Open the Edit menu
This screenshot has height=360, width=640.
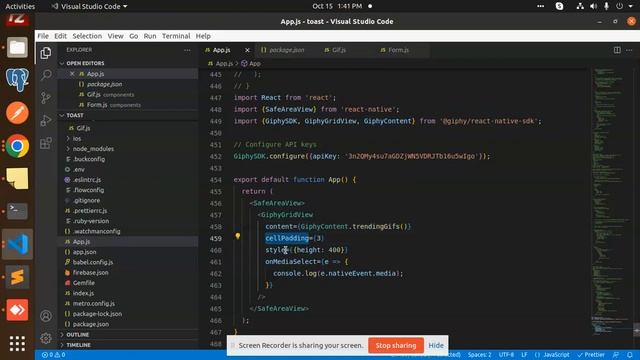coord(60,36)
